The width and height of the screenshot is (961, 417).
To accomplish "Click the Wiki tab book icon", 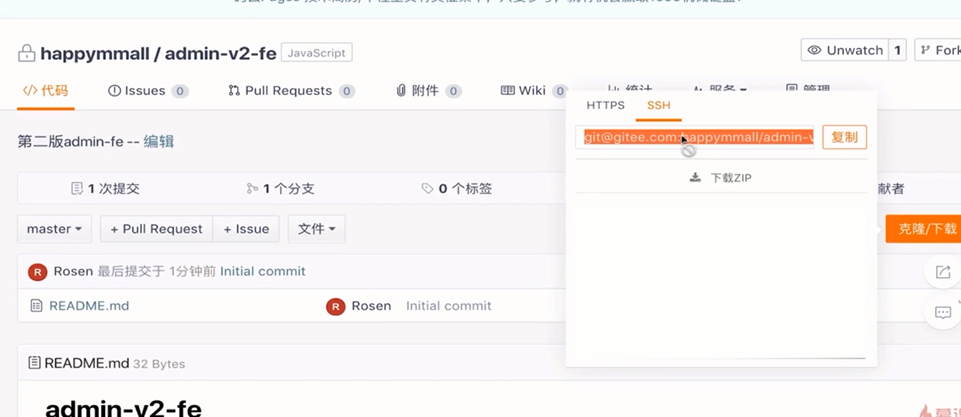I will [x=507, y=91].
